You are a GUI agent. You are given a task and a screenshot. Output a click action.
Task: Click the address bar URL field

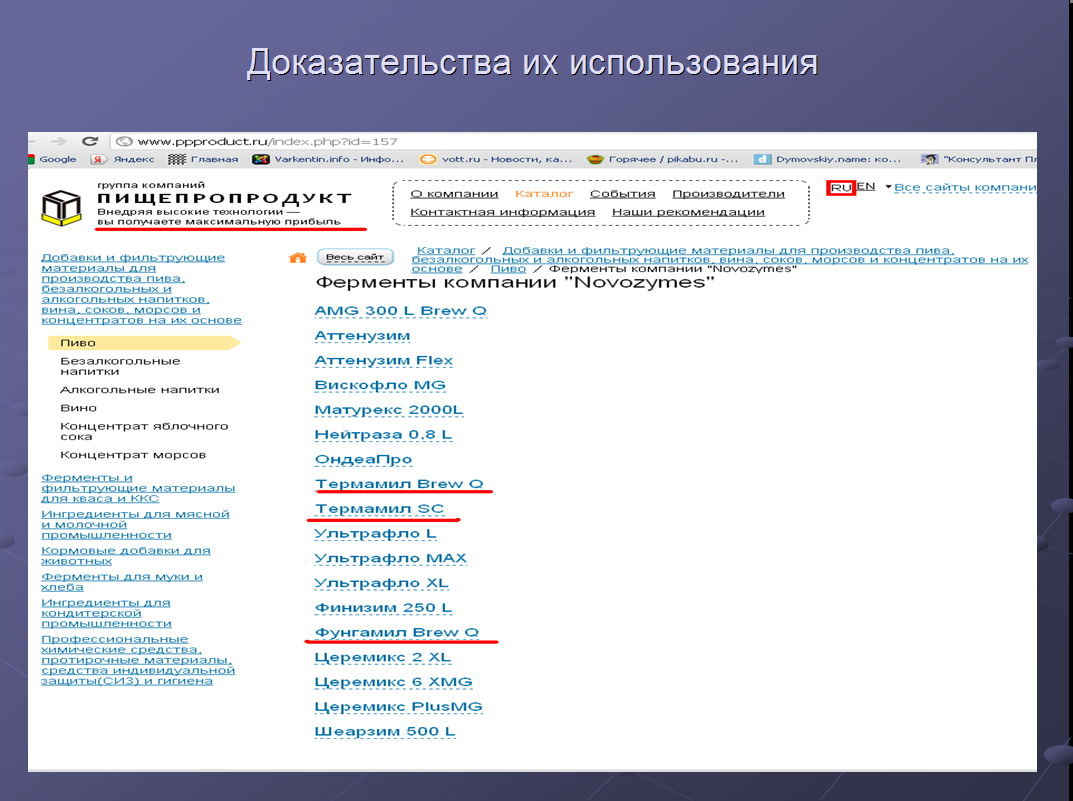tap(573, 142)
